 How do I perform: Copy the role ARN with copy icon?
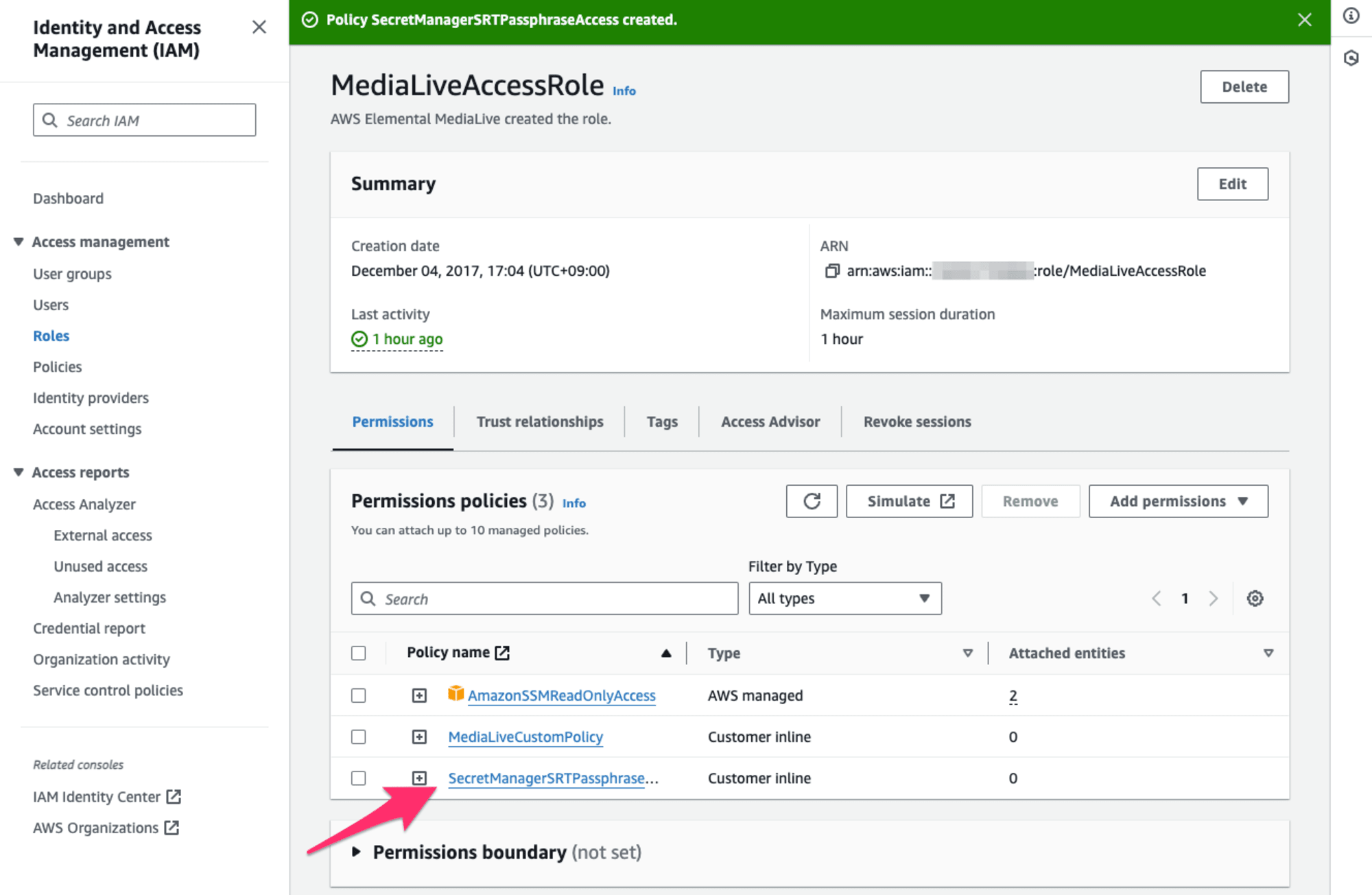pos(831,271)
